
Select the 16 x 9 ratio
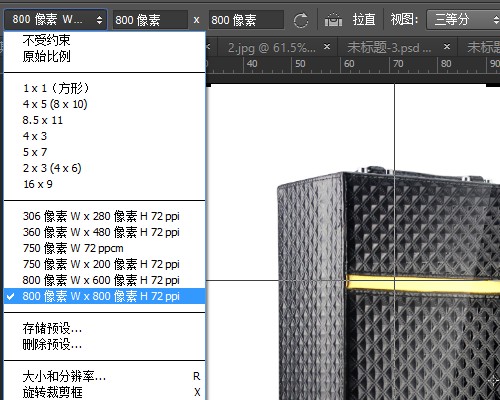point(104,184)
